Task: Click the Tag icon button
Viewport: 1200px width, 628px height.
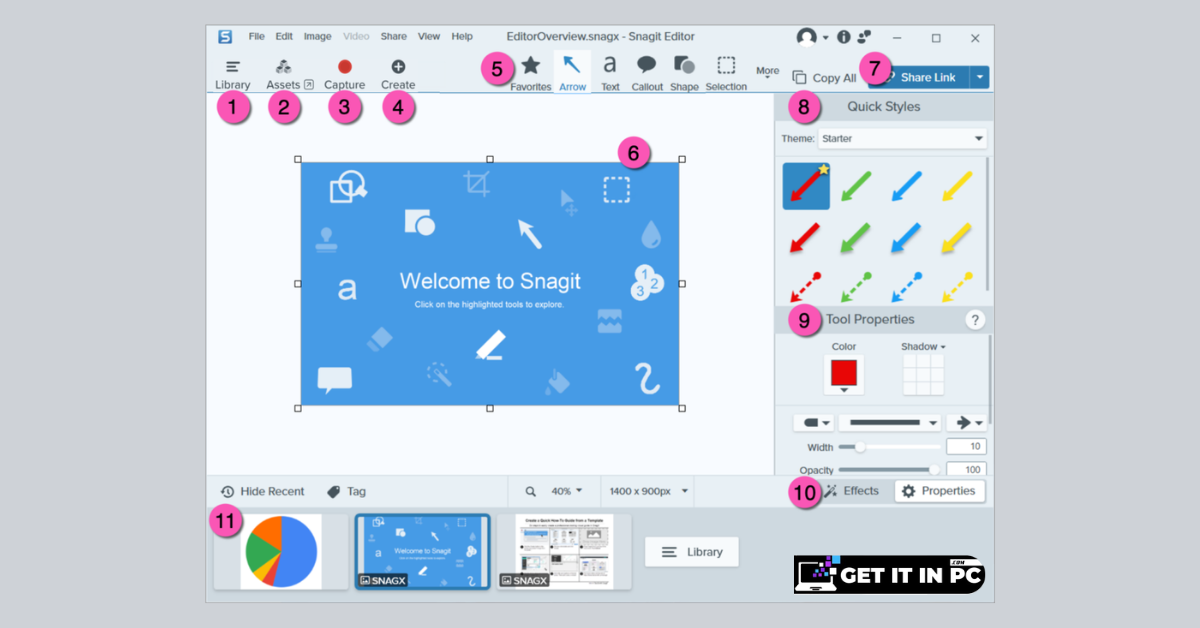Action: tap(346, 491)
